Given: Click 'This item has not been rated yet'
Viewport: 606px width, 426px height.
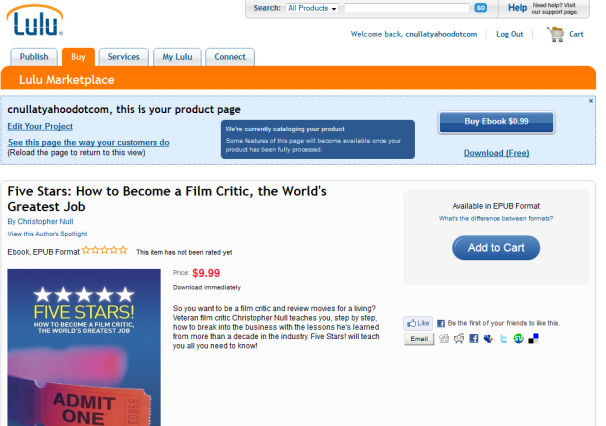Looking at the screenshot, I should pyautogui.click(x=184, y=252).
